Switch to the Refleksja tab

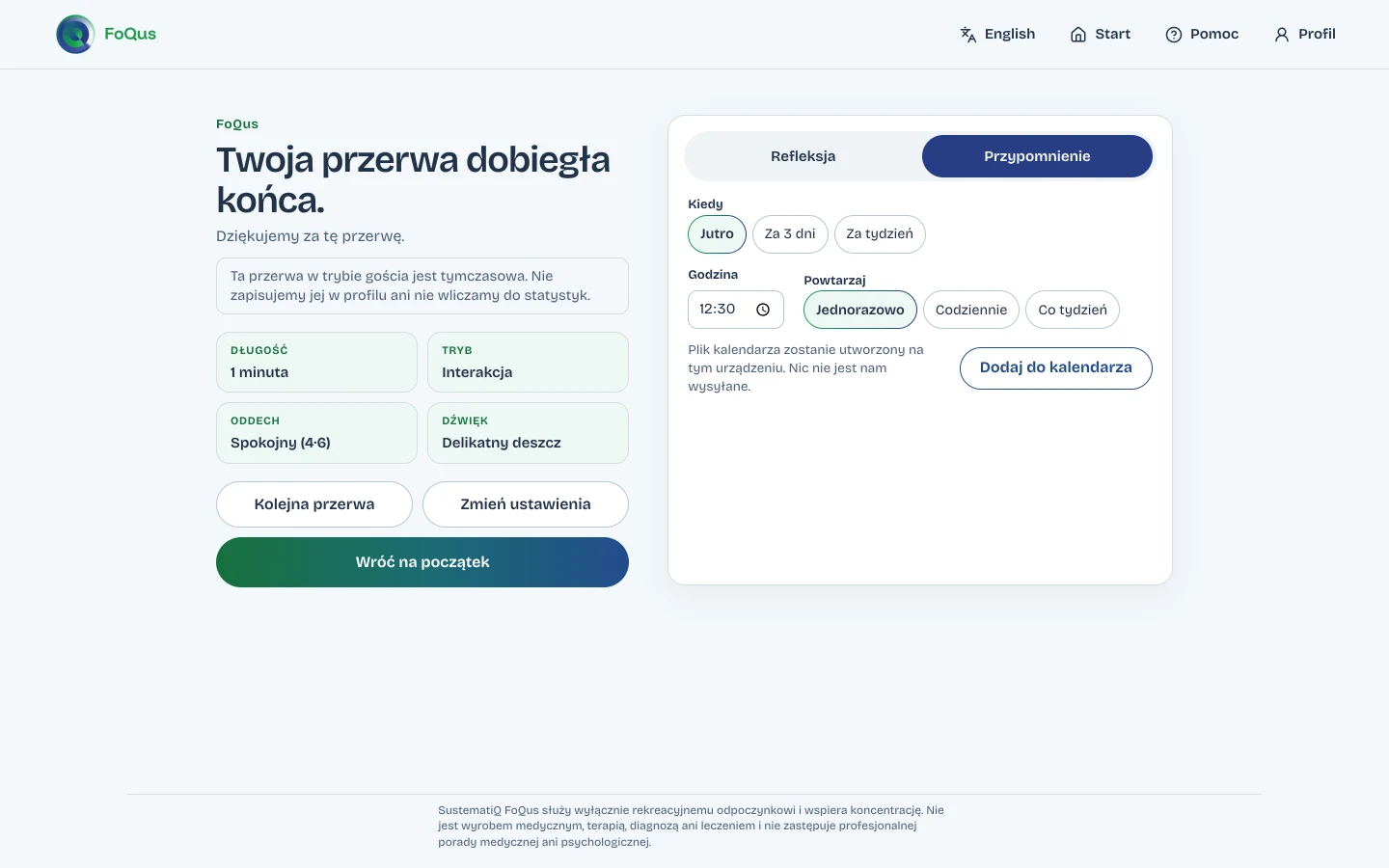click(x=803, y=156)
